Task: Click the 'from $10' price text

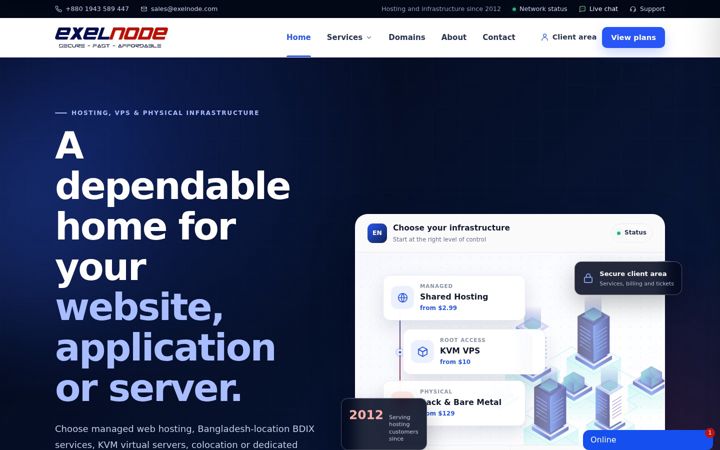Action: point(455,362)
